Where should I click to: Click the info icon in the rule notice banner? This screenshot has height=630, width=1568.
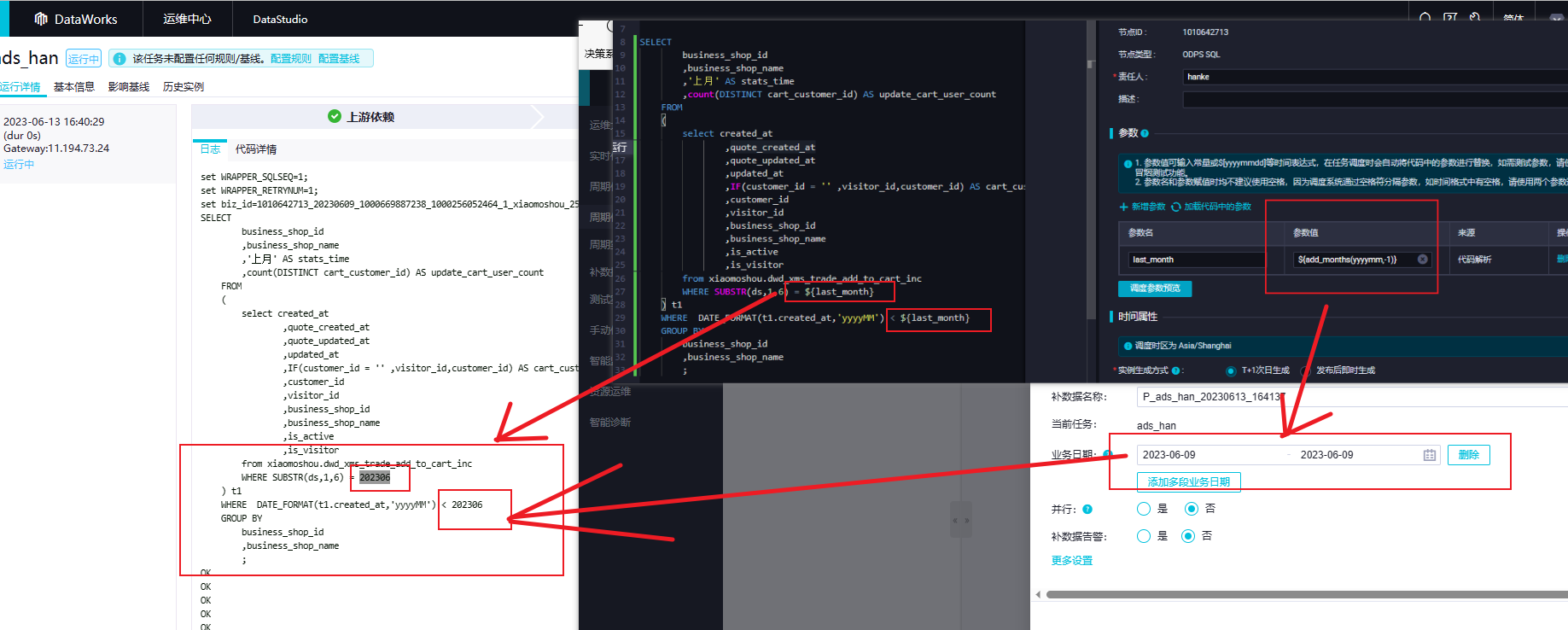(x=119, y=59)
